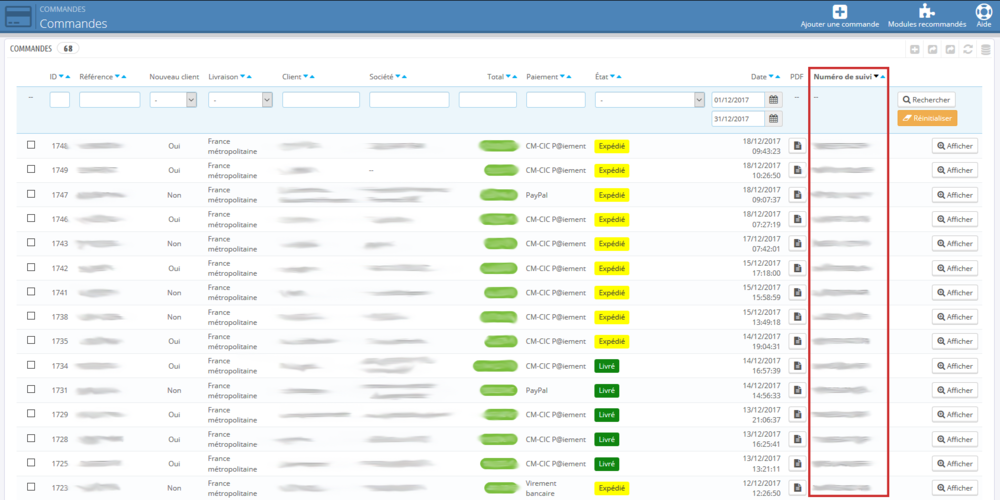Click the refresh list icon in toolbar
The width and height of the screenshot is (1000, 500).
coord(968,49)
